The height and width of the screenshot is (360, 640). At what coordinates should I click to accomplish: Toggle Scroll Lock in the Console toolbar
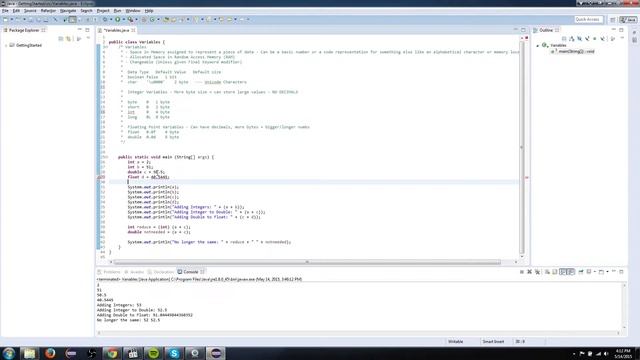[554, 272]
